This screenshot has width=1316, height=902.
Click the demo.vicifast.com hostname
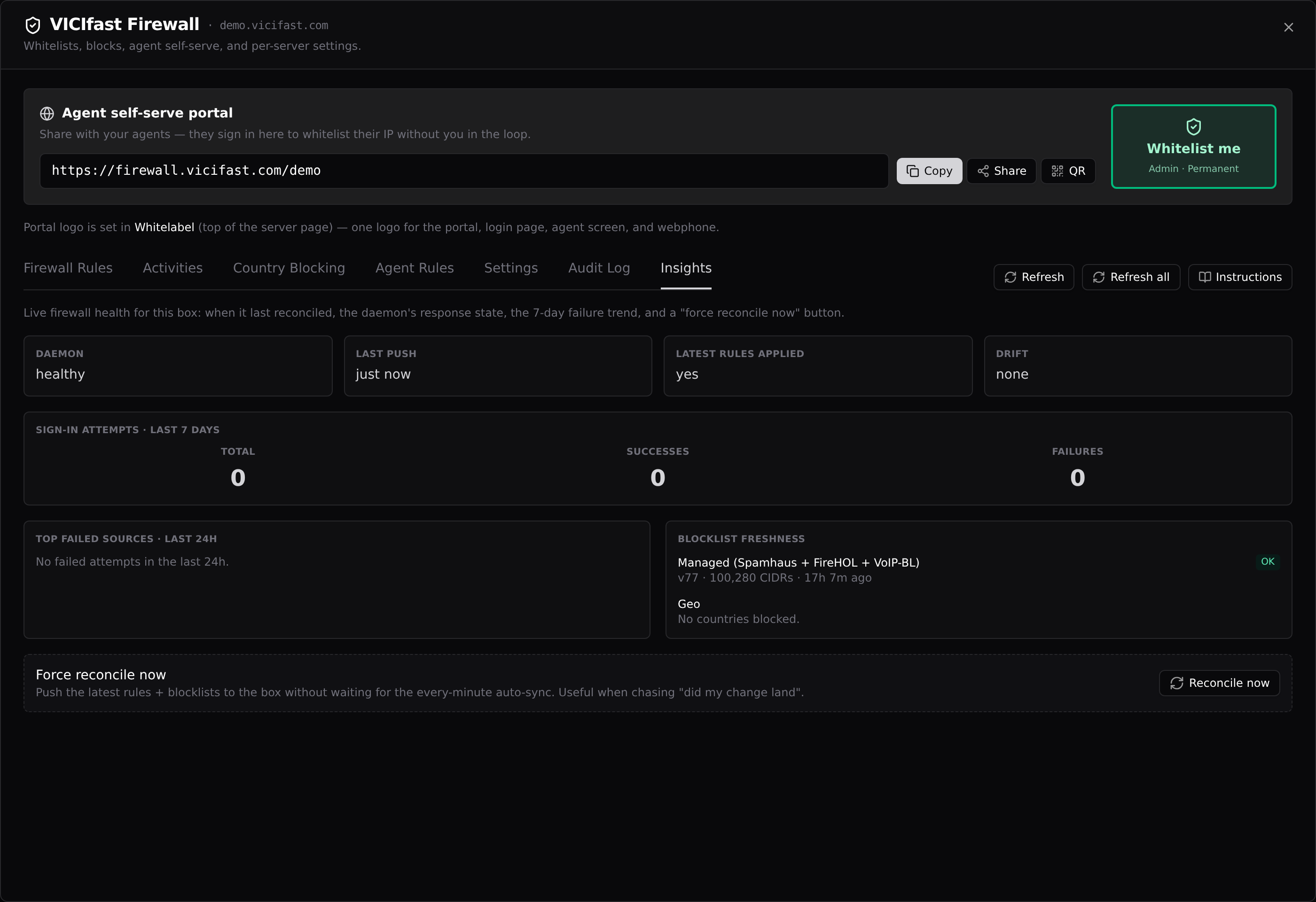point(274,25)
